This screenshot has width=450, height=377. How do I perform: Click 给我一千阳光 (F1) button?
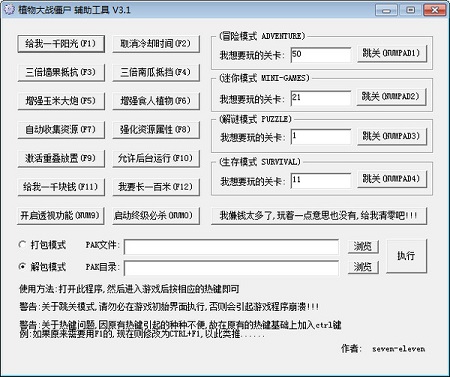(x=61, y=44)
